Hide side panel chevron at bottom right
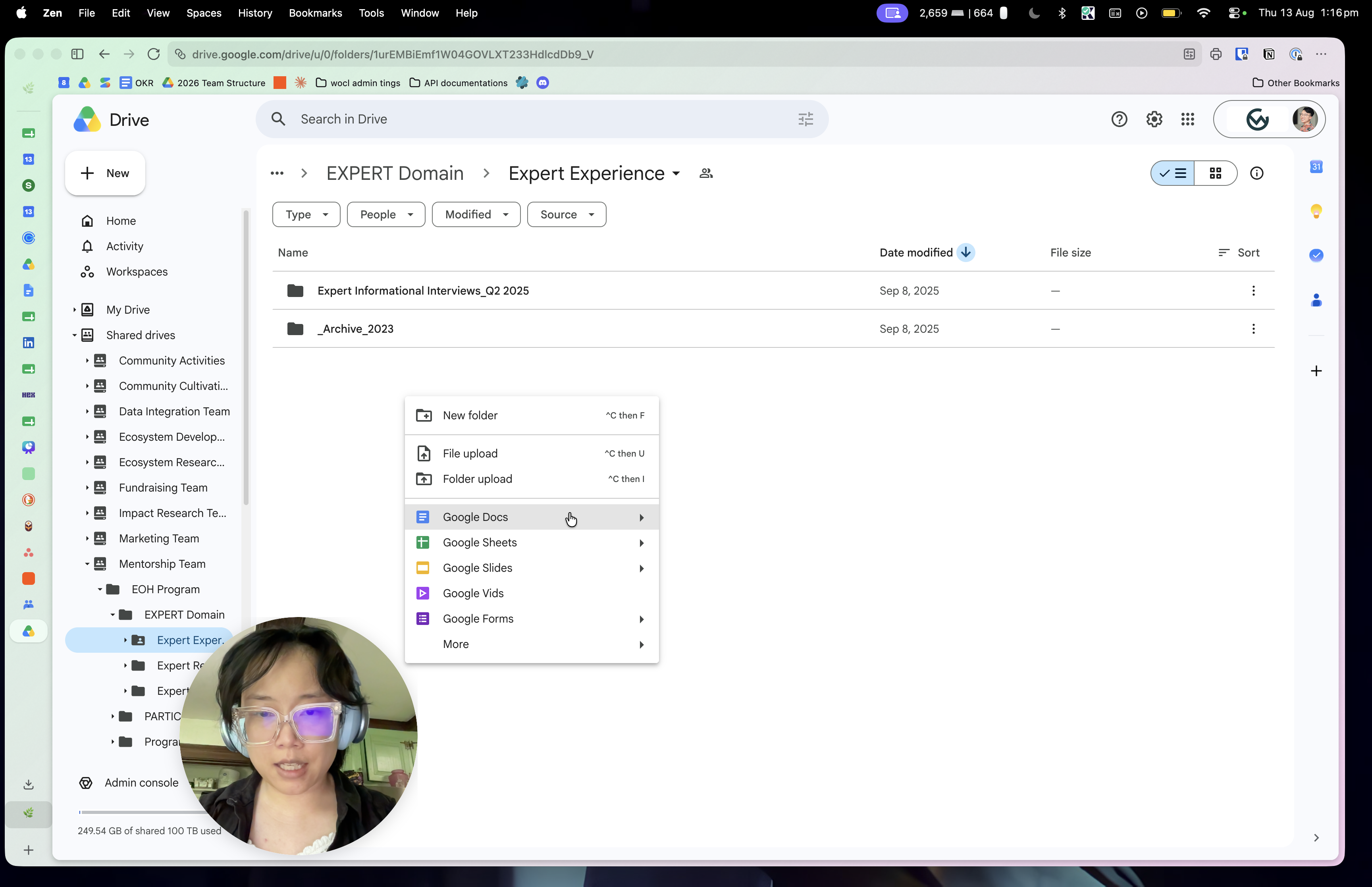This screenshot has width=1372, height=887. click(1316, 838)
